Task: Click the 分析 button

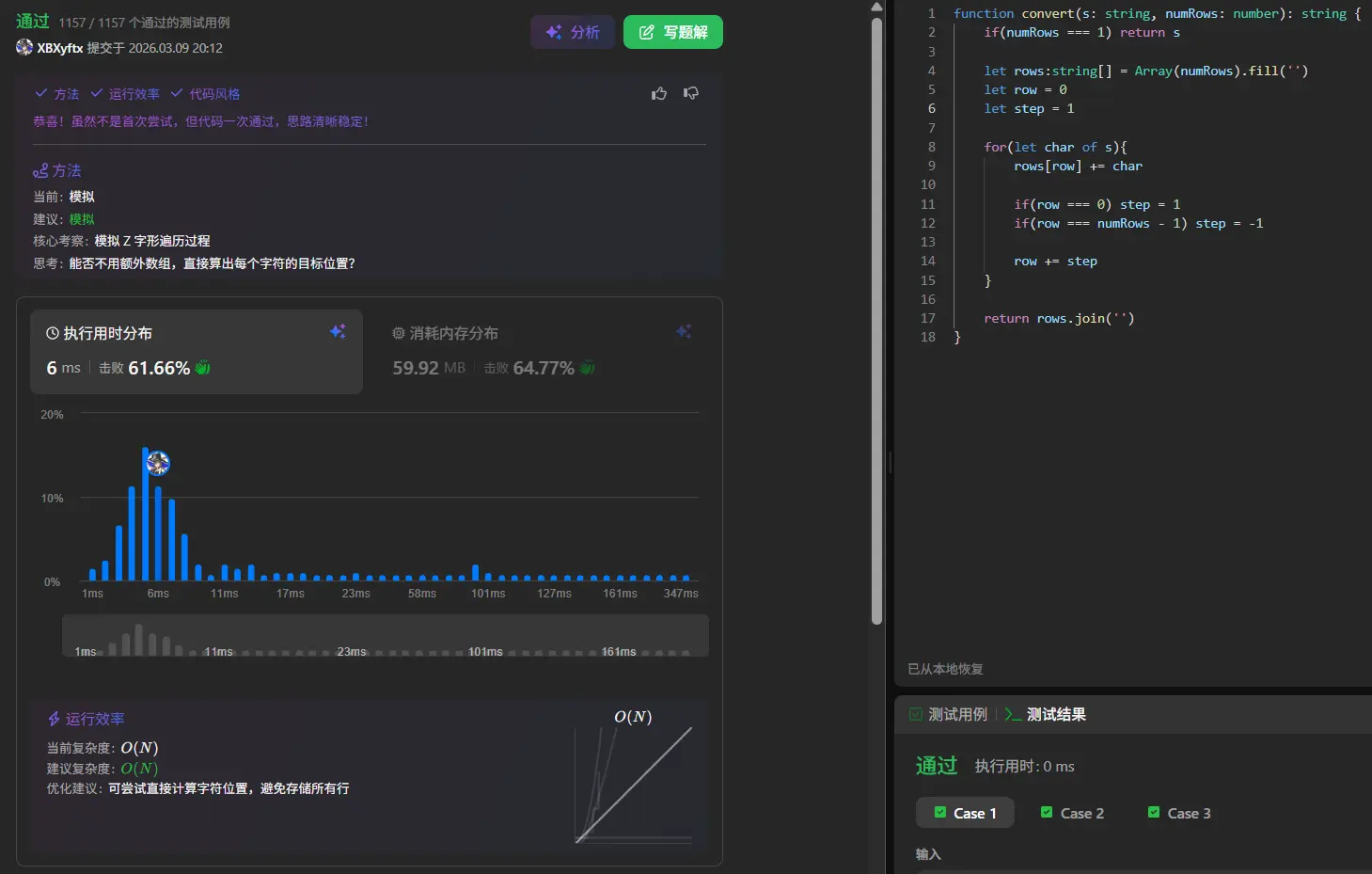Action: [x=573, y=32]
